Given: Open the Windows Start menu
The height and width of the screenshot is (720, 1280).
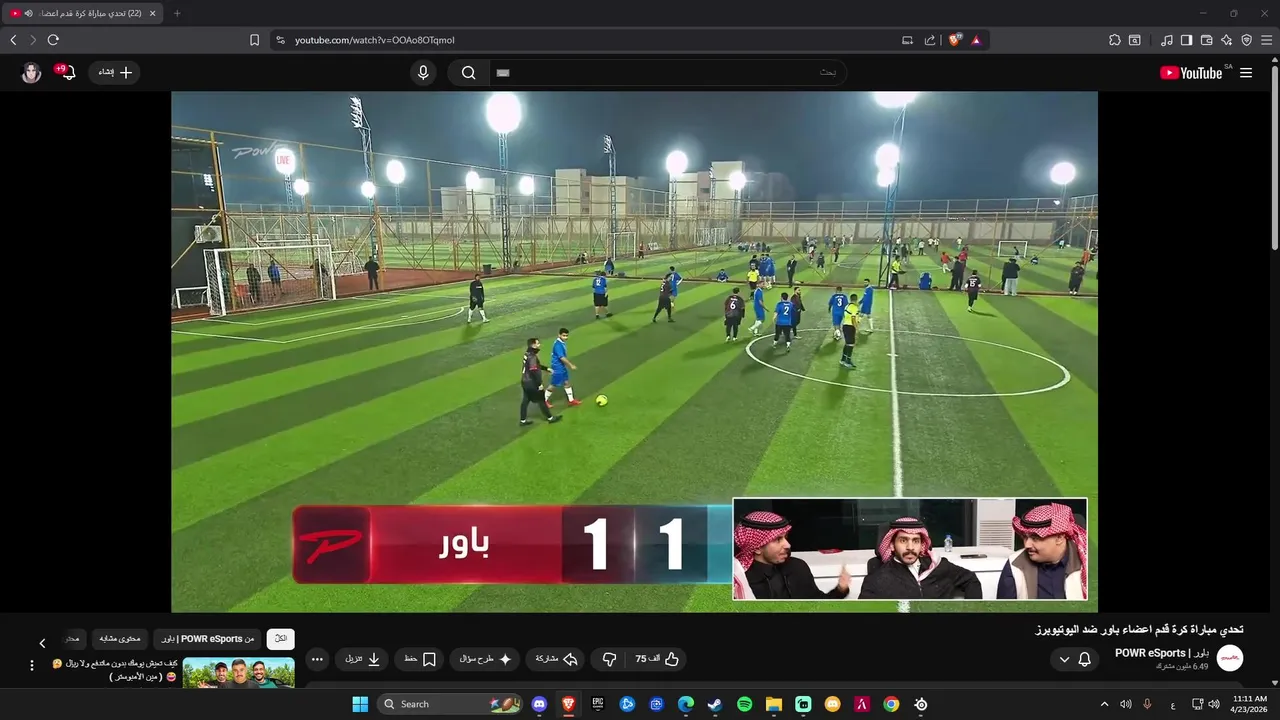Looking at the screenshot, I should click(360, 704).
